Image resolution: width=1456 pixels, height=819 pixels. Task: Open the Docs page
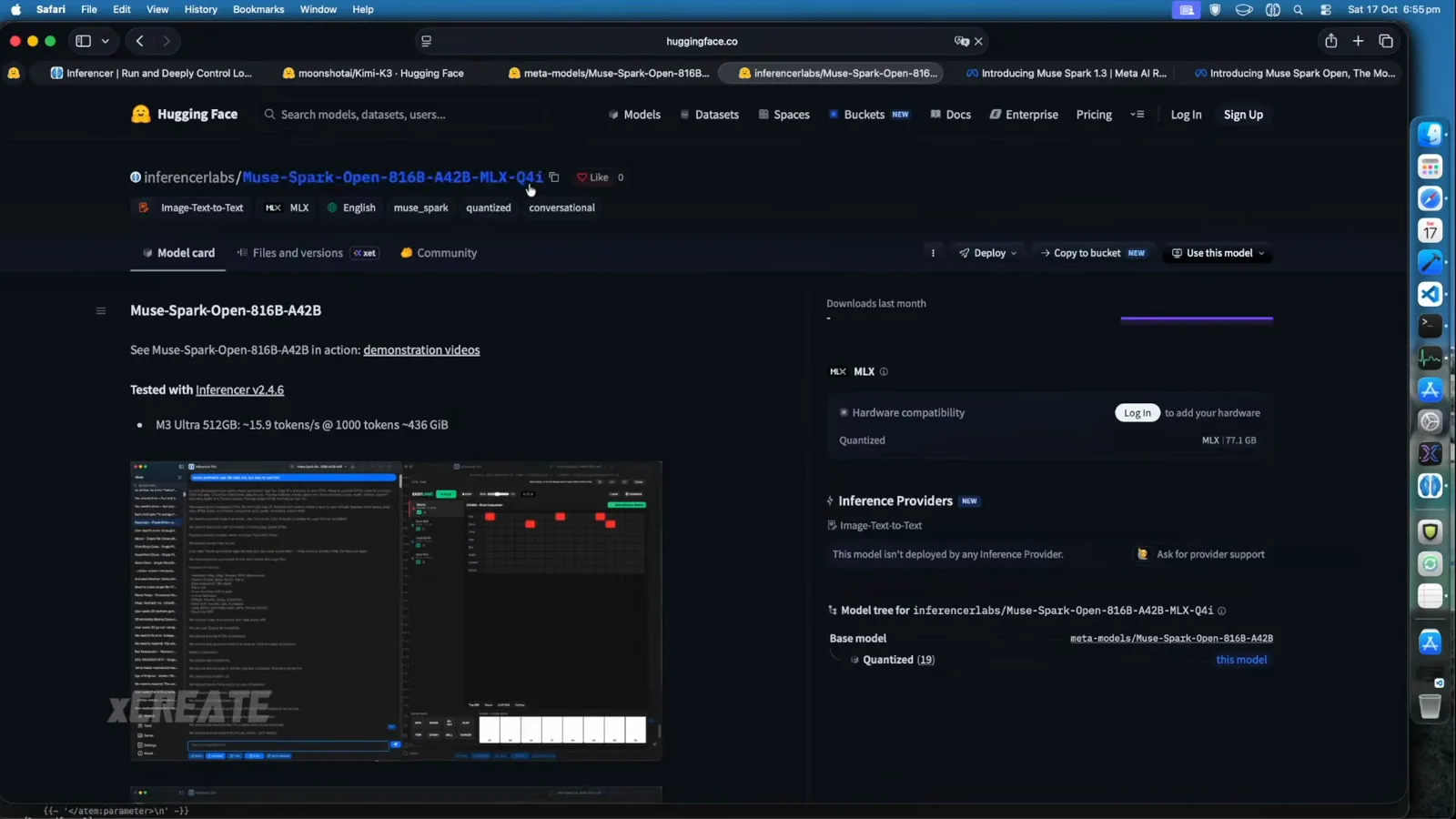(x=950, y=115)
